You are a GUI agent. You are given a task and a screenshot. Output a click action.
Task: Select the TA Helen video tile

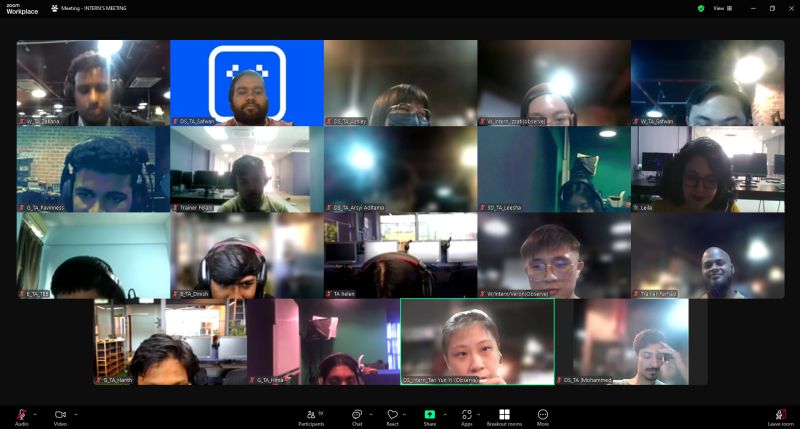[x=401, y=256]
